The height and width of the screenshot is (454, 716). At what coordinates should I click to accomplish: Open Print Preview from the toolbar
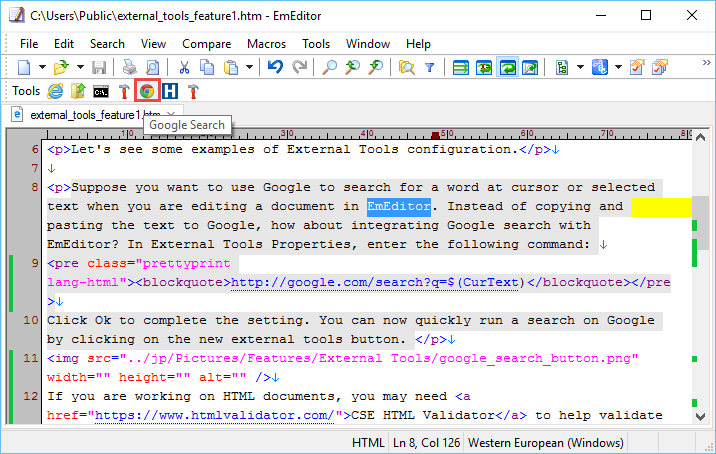[153, 68]
